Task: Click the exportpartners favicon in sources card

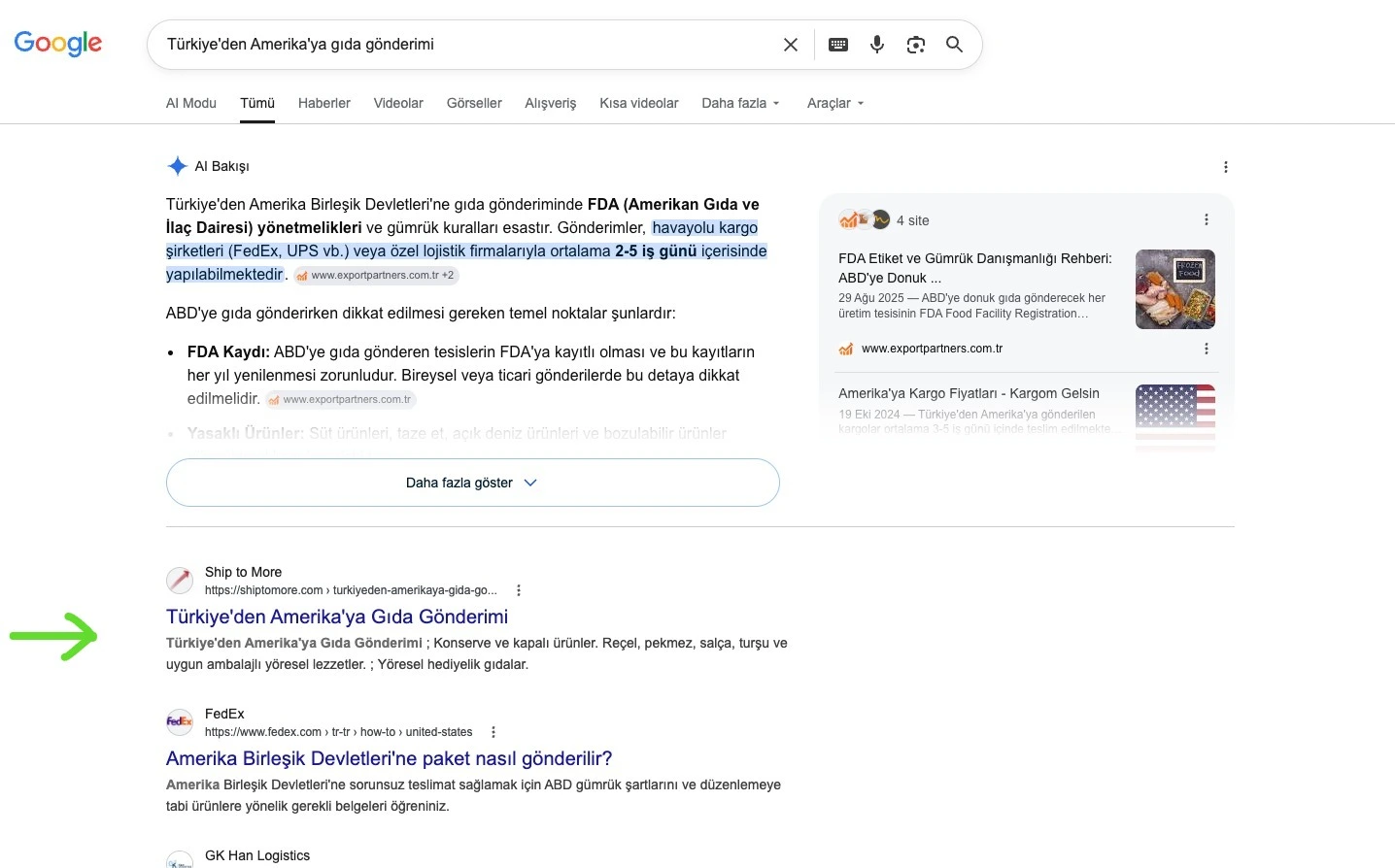Action: pyautogui.click(x=846, y=349)
